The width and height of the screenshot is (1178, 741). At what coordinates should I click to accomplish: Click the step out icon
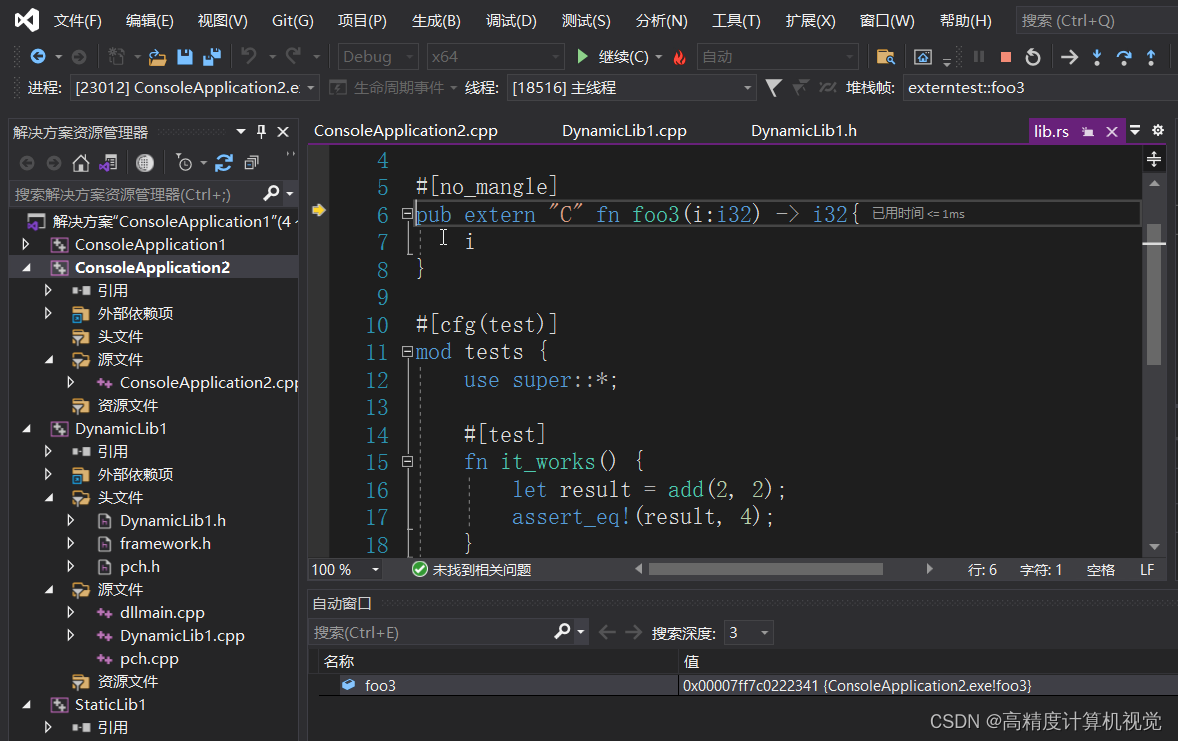coord(1151,57)
